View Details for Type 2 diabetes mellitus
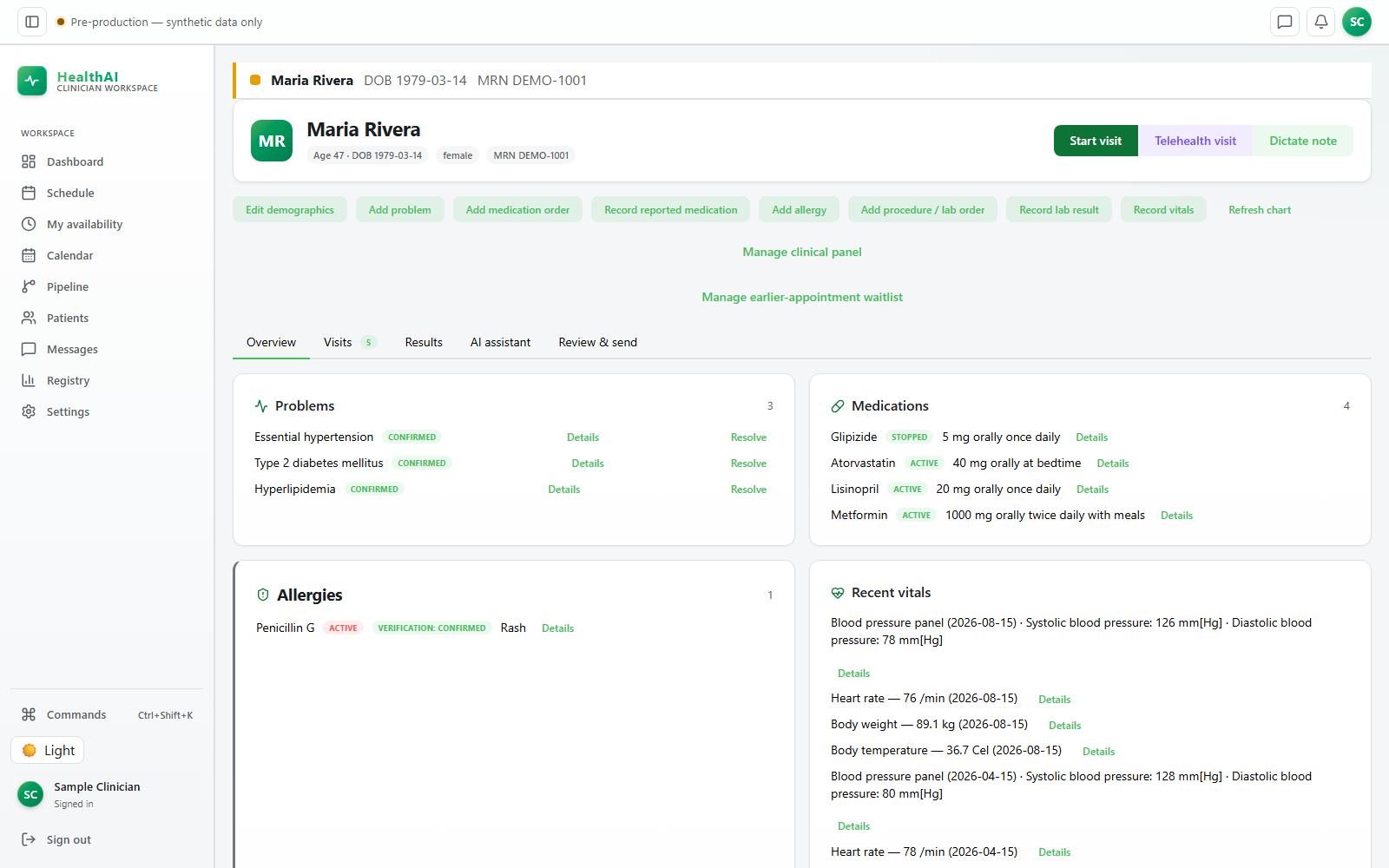1389x868 pixels. point(588,464)
